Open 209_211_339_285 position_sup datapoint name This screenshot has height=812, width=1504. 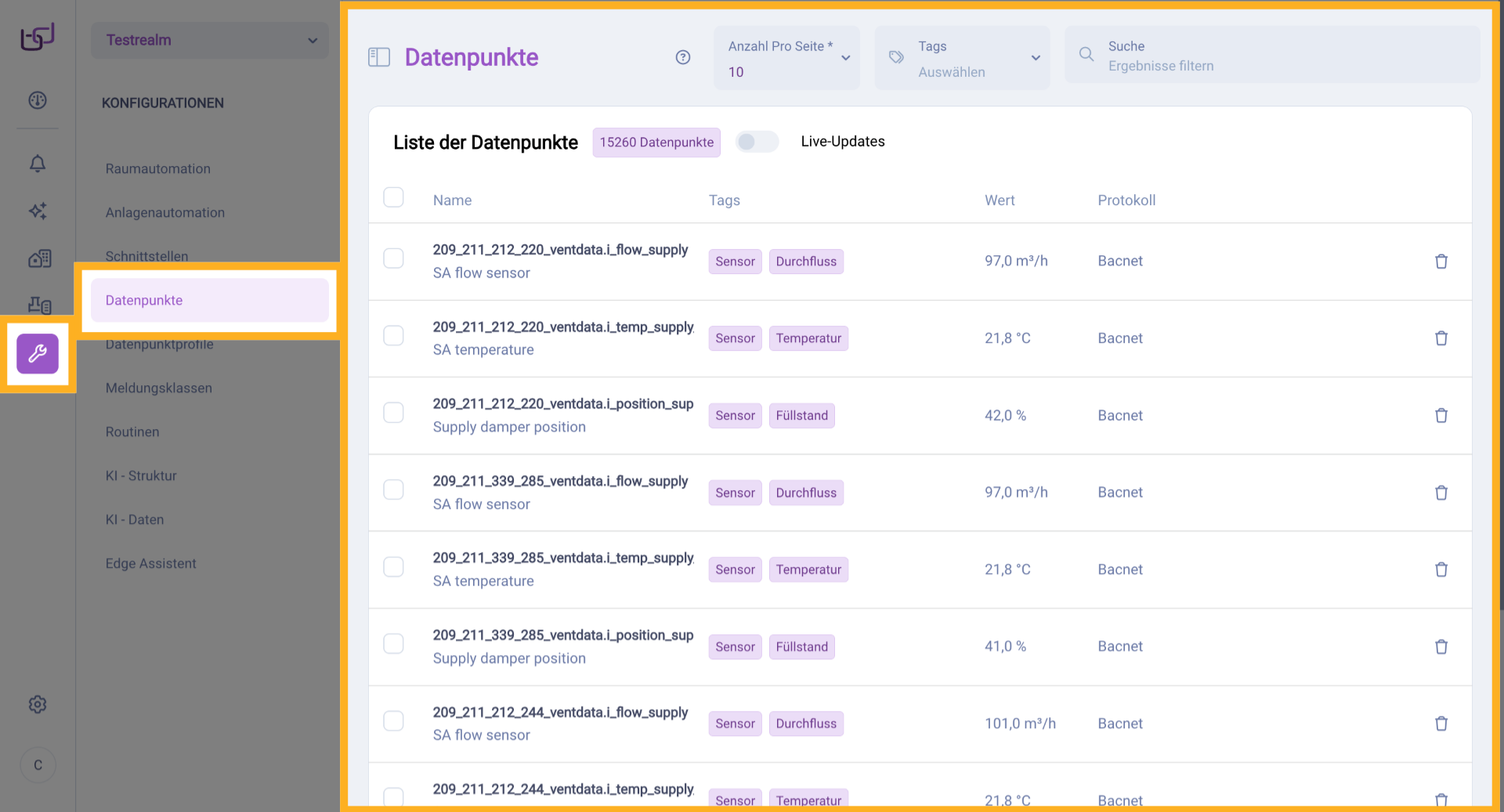coord(562,635)
